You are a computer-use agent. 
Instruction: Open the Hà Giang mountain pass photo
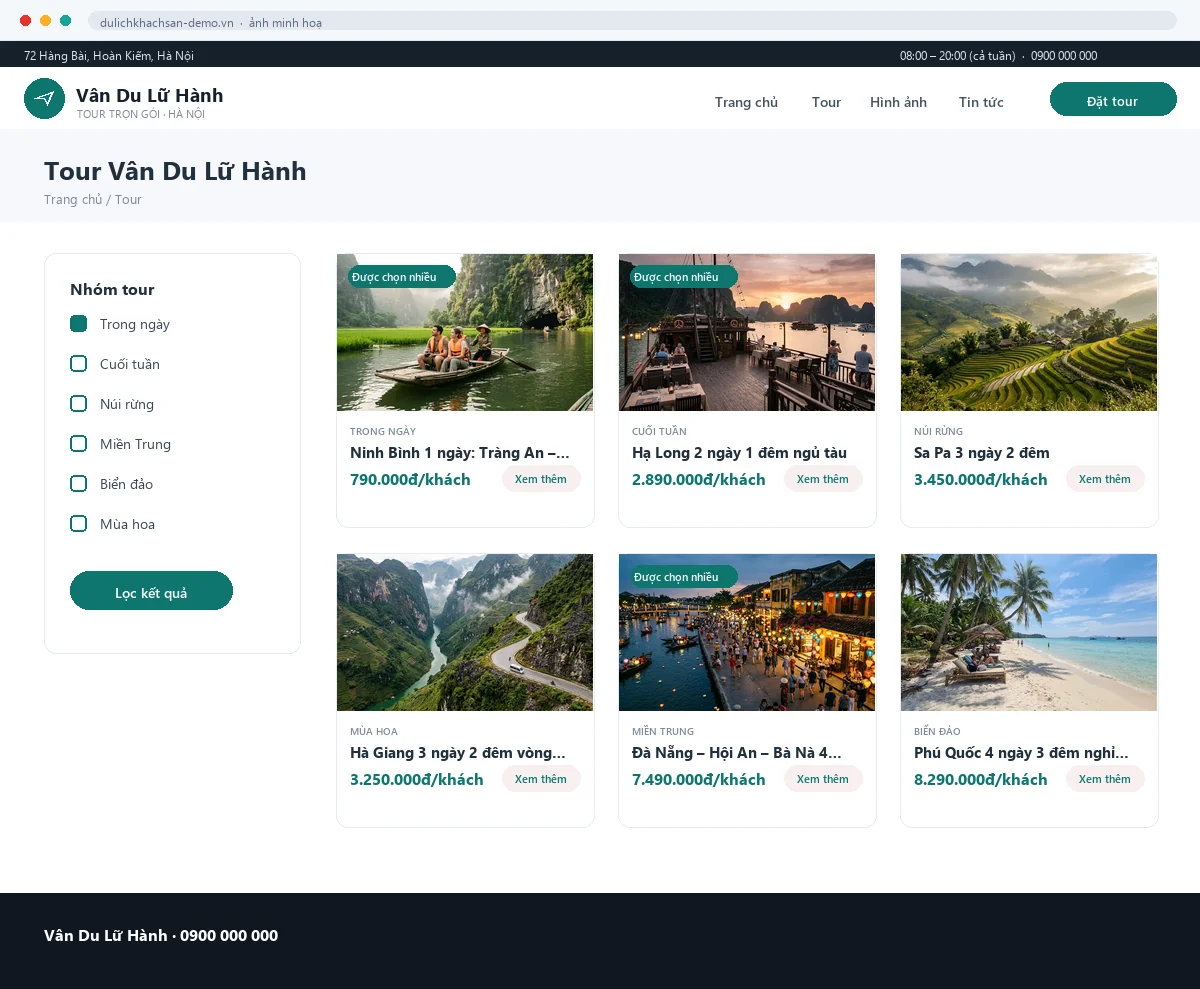pyautogui.click(x=465, y=632)
